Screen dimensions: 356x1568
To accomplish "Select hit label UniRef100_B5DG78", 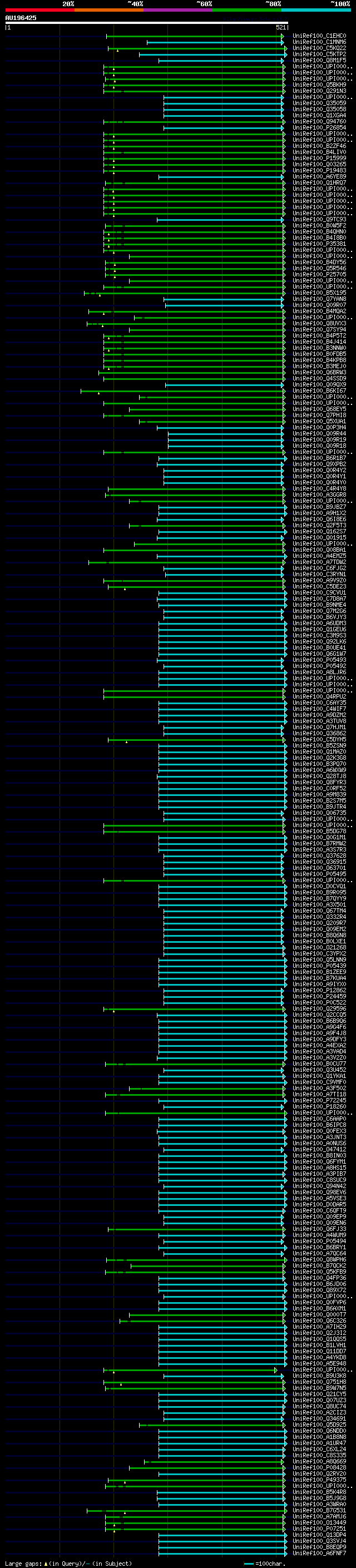I will pos(319,832).
